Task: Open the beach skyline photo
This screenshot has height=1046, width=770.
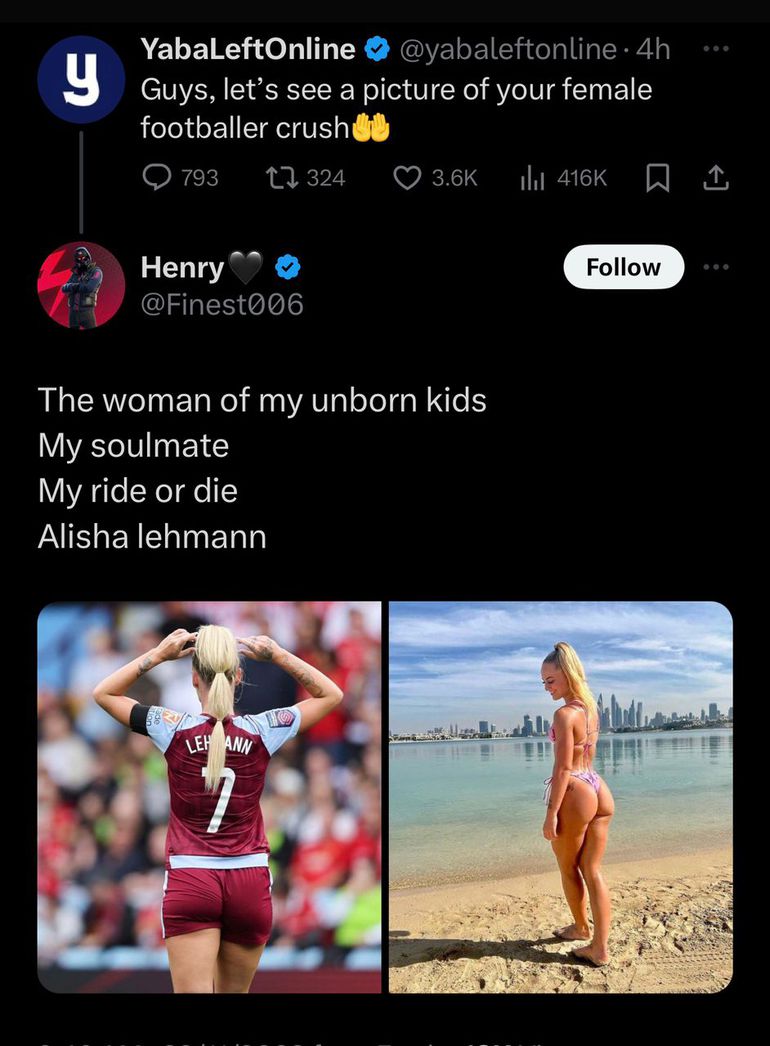Action: point(560,797)
